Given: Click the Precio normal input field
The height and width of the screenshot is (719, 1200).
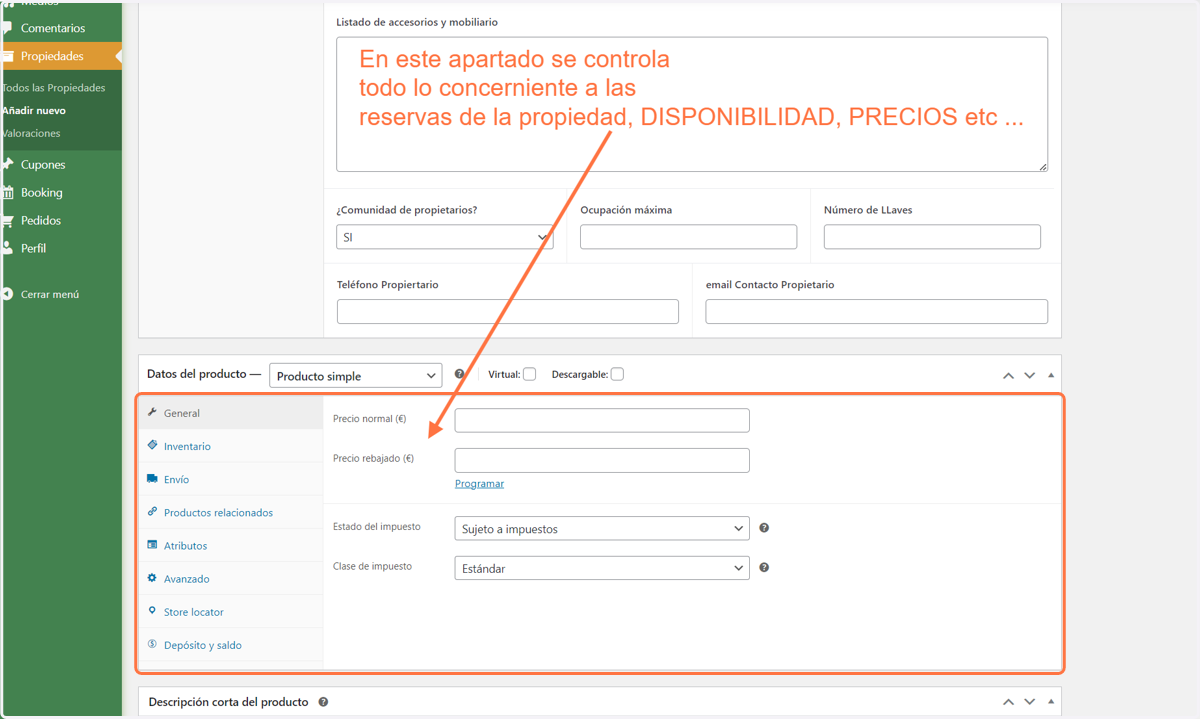Looking at the screenshot, I should [x=602, y=420].
